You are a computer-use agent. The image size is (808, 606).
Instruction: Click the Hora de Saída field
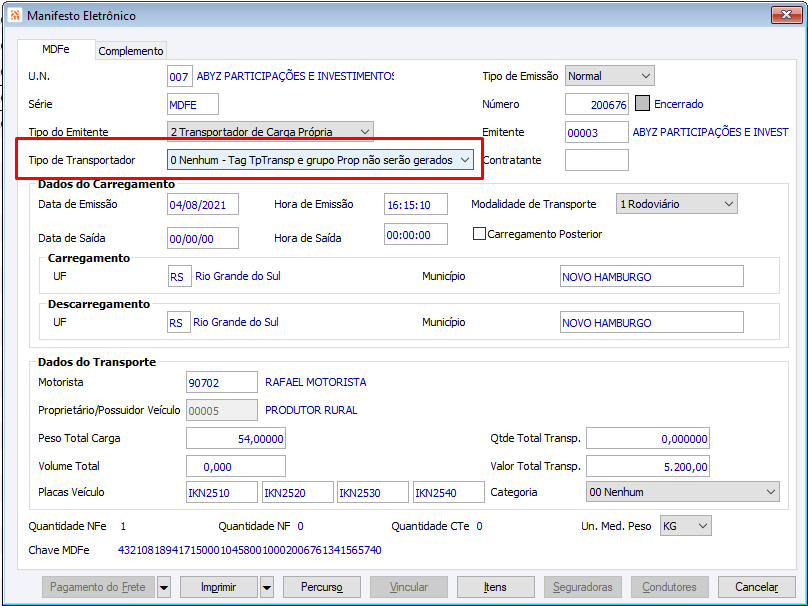[x=416, y=234]
